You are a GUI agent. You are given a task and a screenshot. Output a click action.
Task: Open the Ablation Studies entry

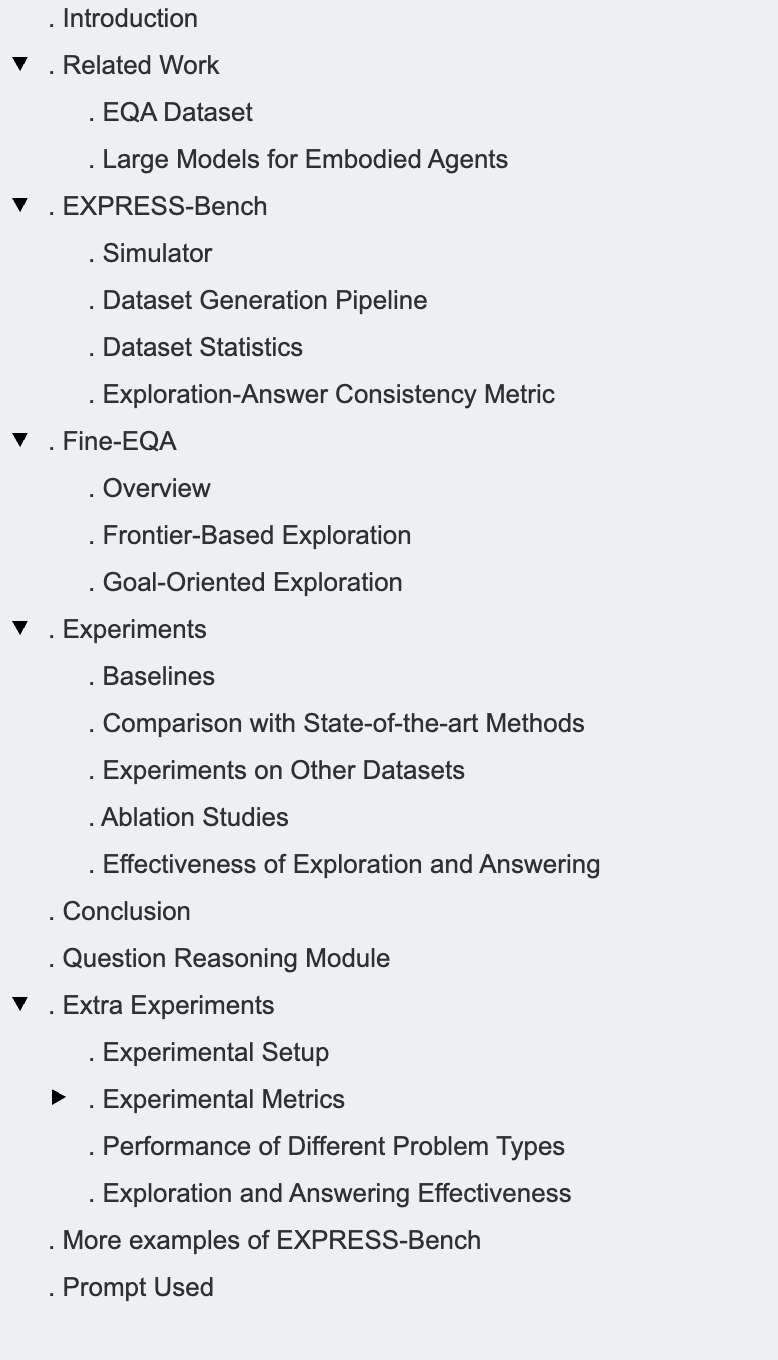pyautogui.click(x=194, y=817)
